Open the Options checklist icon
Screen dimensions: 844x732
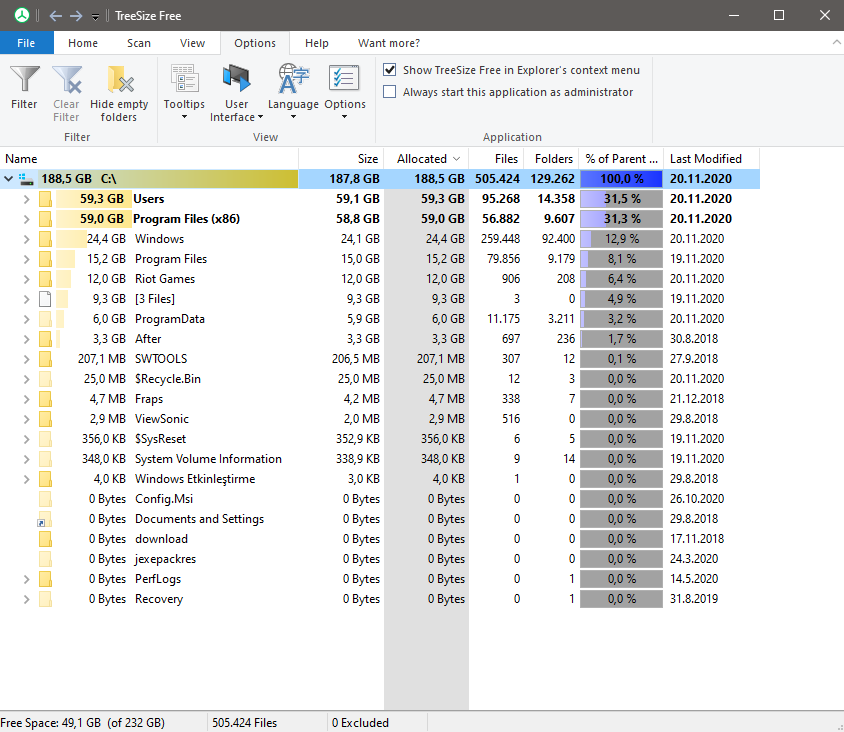tap(344, 79)
